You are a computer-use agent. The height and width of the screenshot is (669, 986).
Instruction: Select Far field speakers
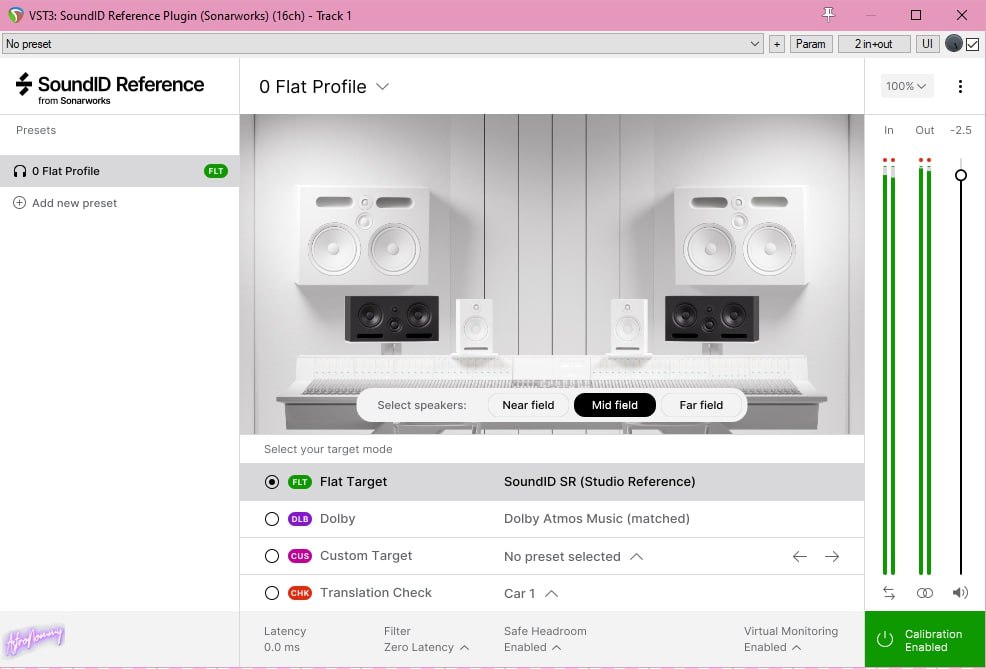point(701,405)
